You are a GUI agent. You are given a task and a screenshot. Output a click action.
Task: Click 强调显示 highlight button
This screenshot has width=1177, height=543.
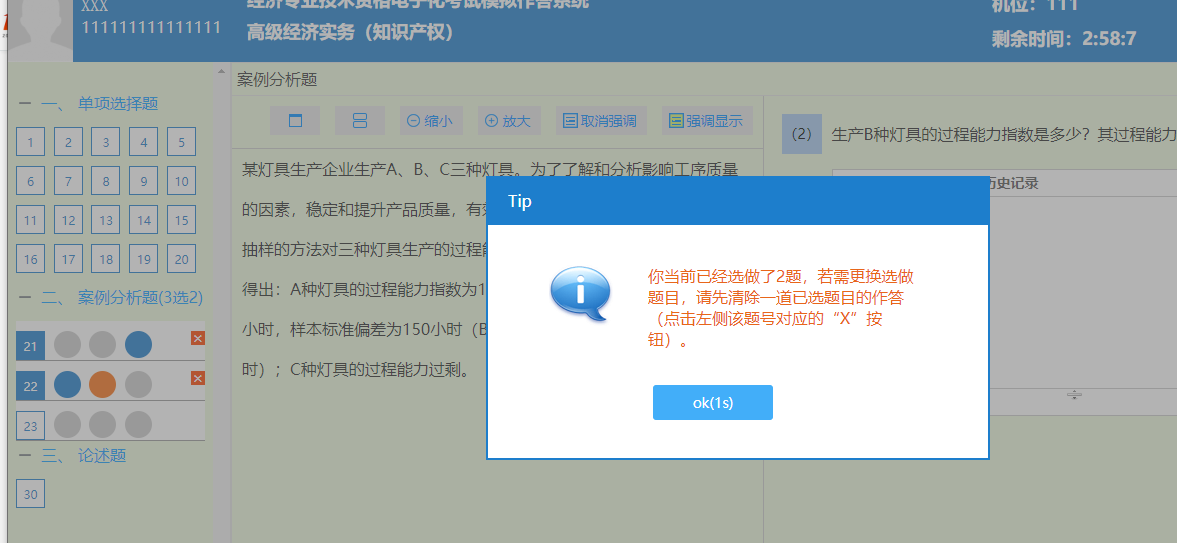click(x=707, y=120)
